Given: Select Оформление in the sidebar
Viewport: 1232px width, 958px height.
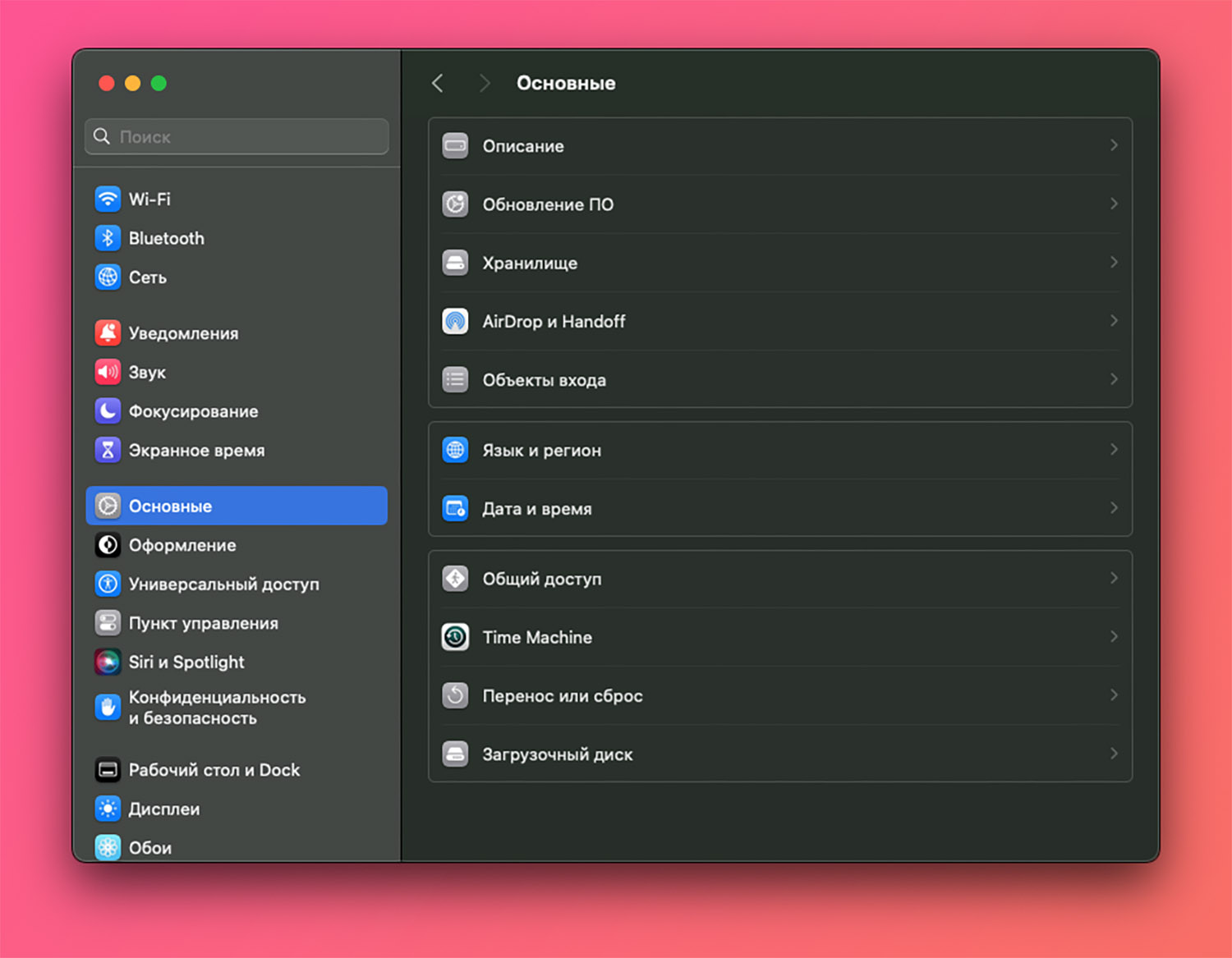Looking at the screenshot, I should point(182,545).
